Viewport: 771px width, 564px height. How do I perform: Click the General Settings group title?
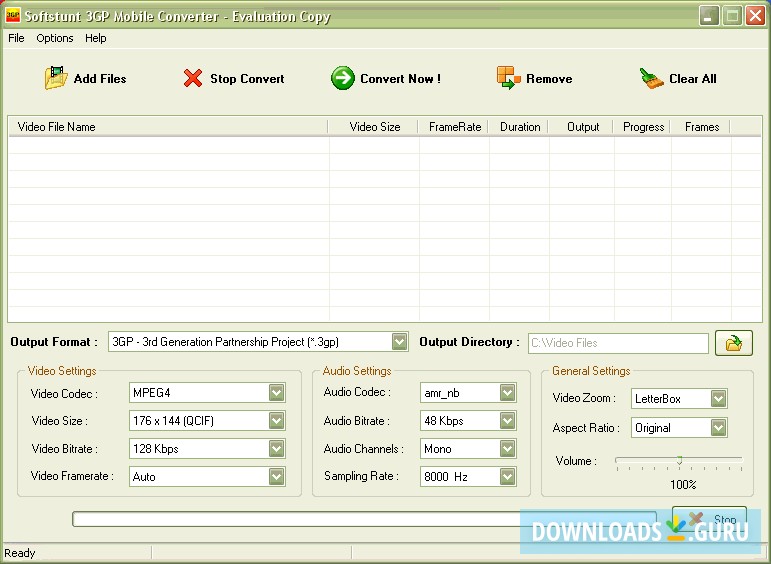click(591, 371)
